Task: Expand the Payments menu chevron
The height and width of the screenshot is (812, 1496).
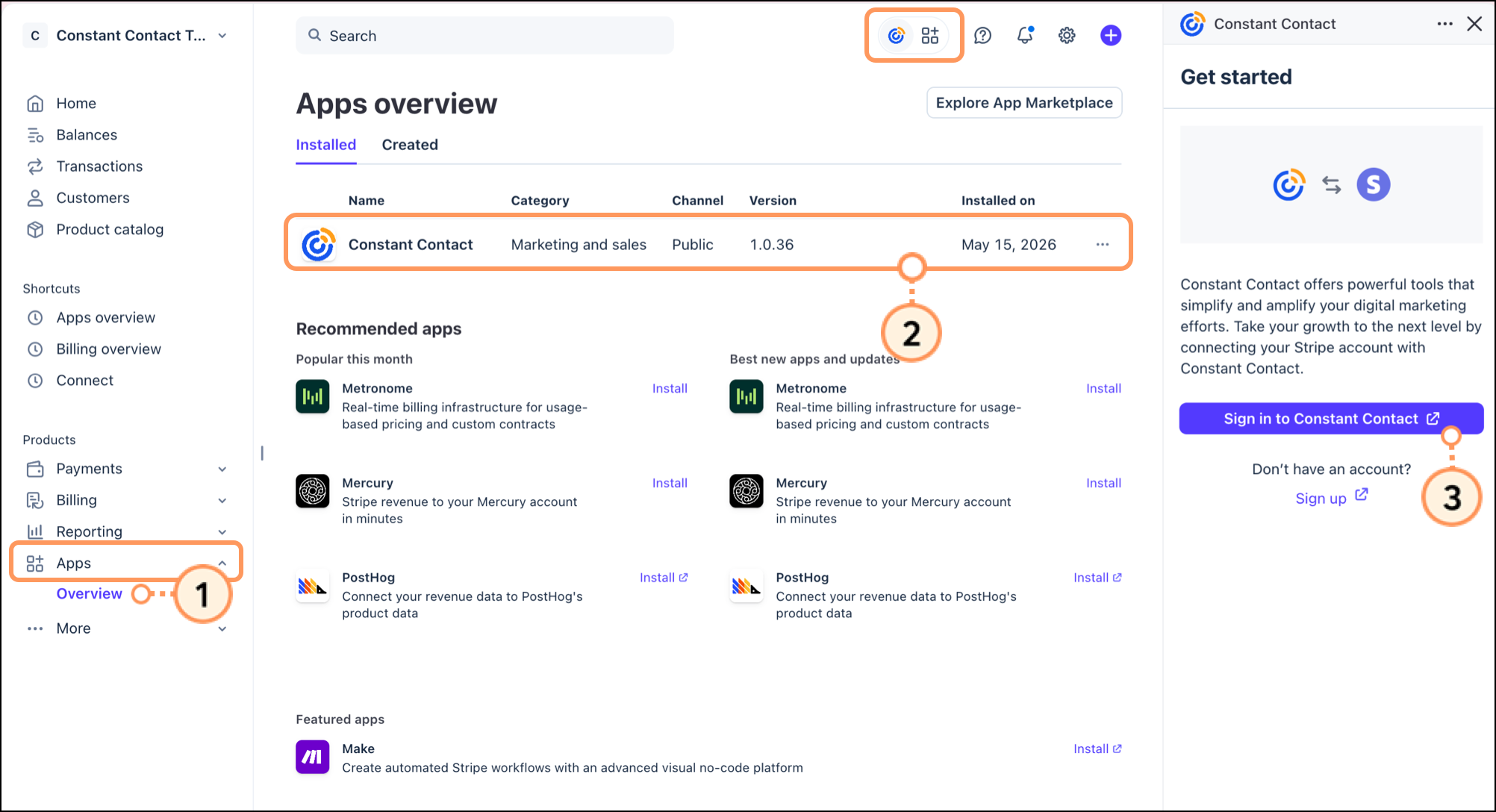Action: coord(222,469)
